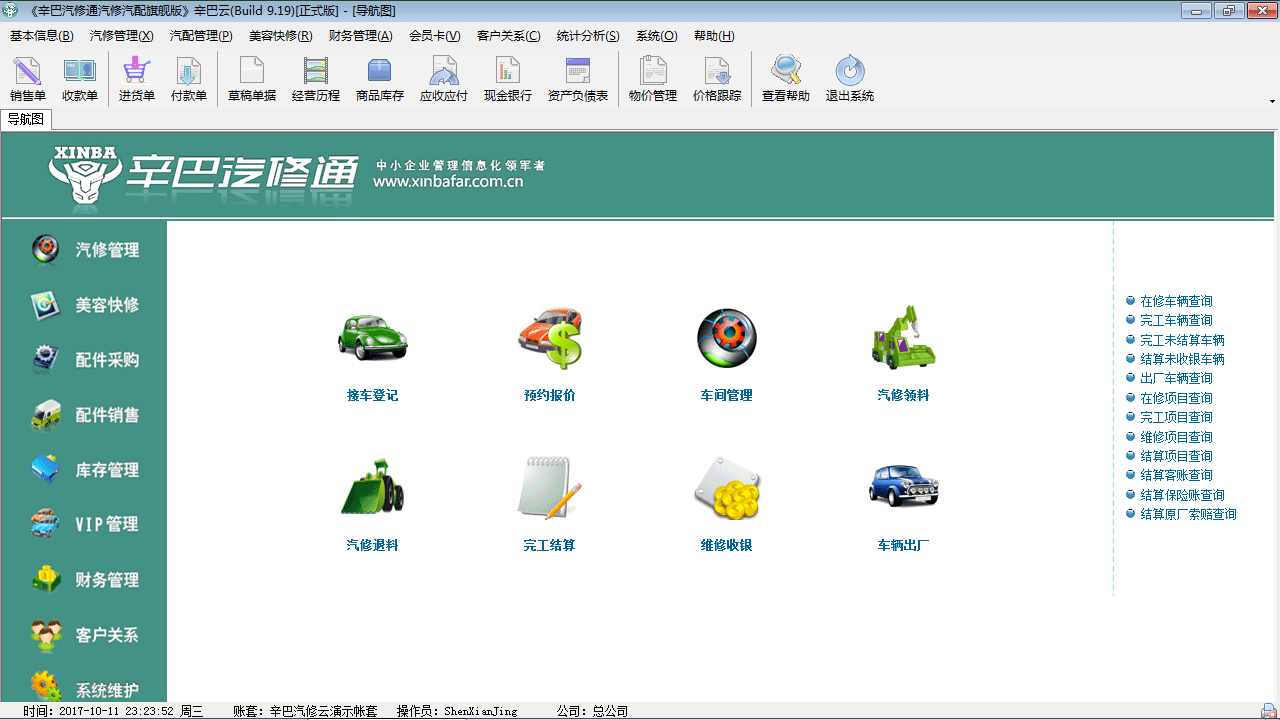Open the 会员卡(V) menu
Image resolution: width=1280 pixels, height=720 pixels.
tap(435, 36)
